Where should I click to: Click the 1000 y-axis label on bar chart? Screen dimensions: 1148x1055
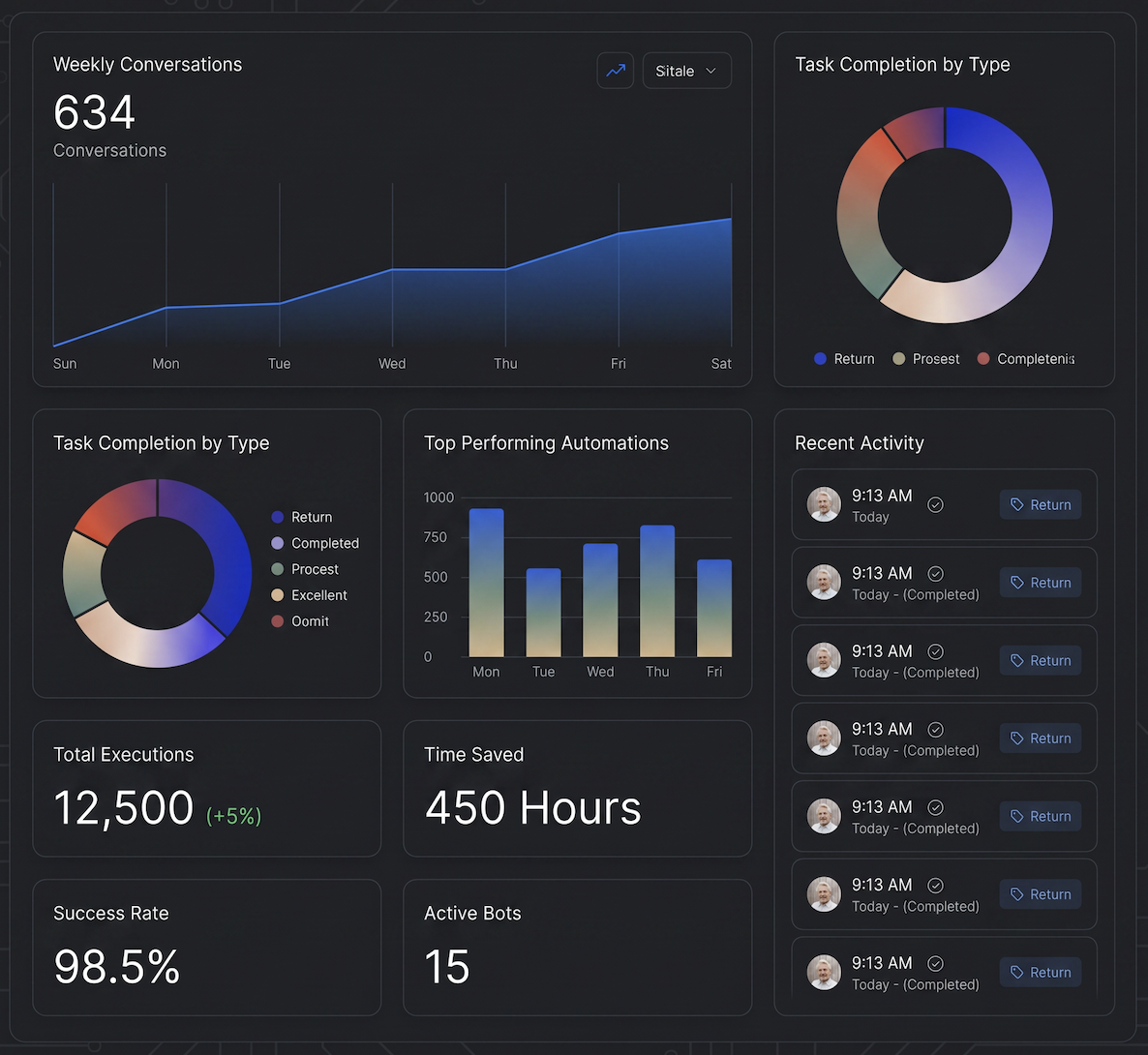438,497
